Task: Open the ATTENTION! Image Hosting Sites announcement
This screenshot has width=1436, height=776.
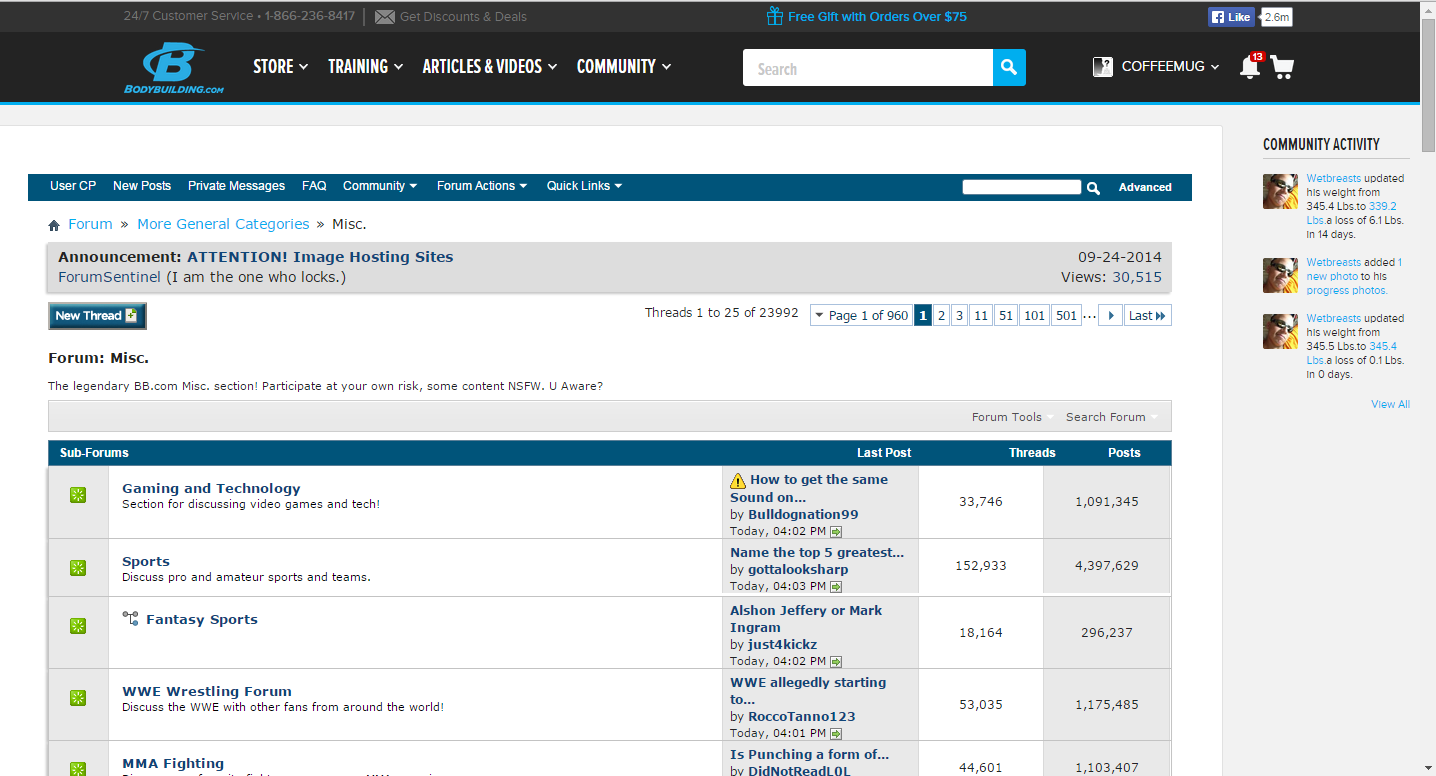Action: (x=320, y=257)
